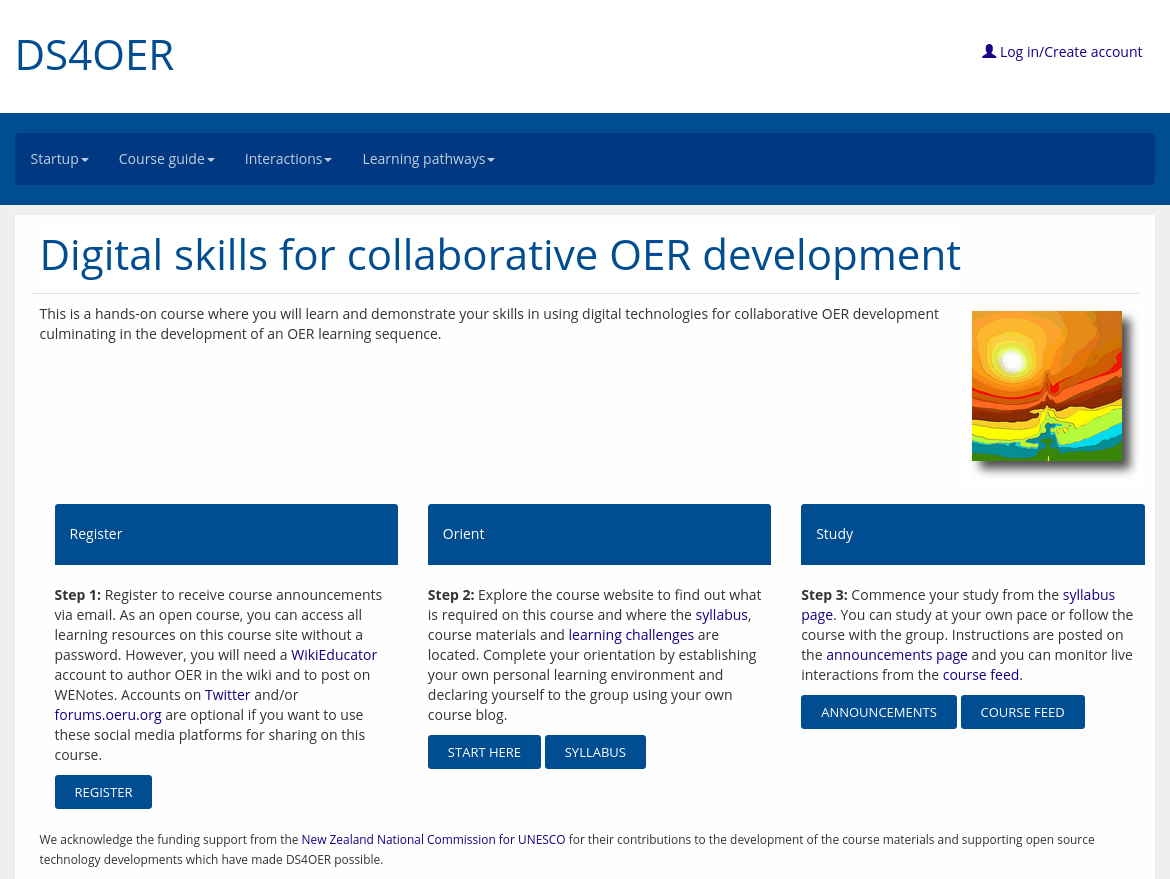Click the COURSE FEED button

click(1022, 712)
